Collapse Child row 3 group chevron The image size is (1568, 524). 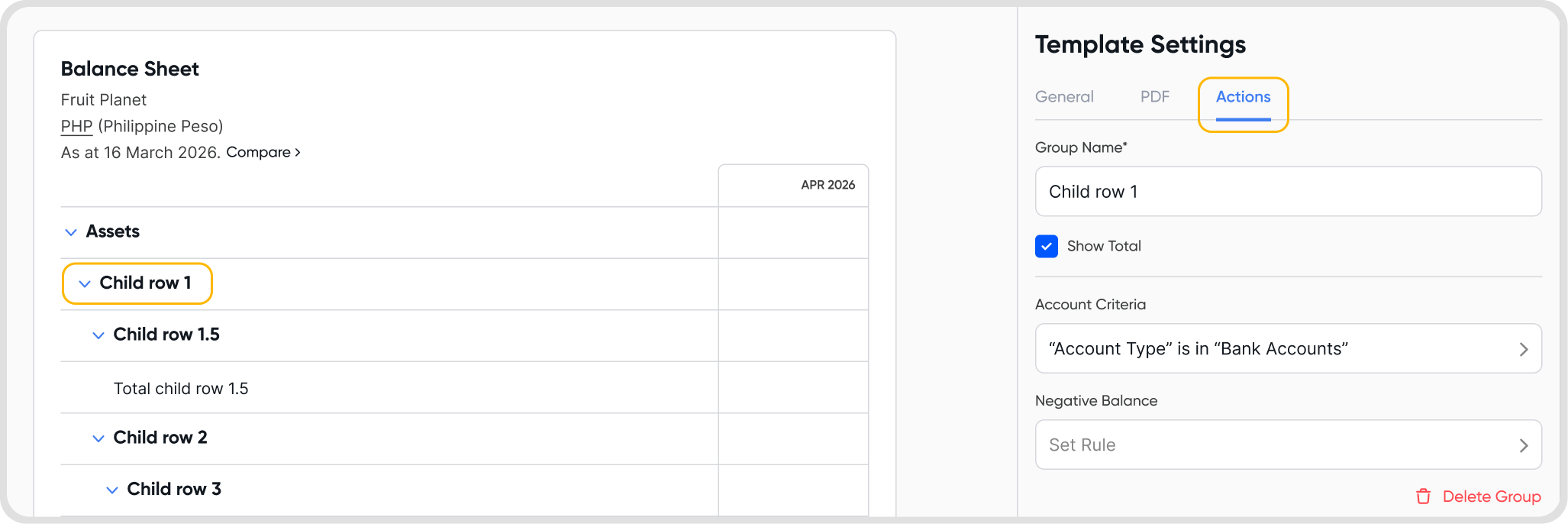[112, 490]
